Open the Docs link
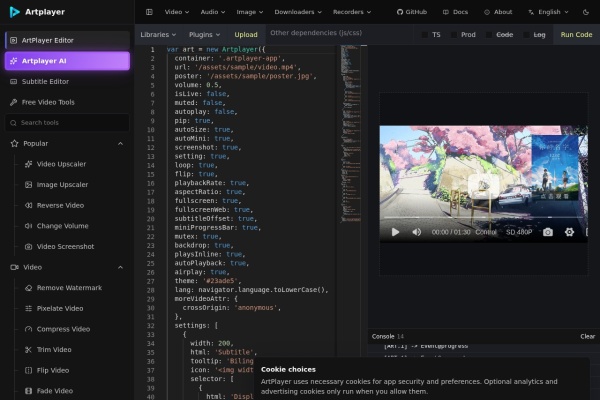Viewport: 600px width, 400px height. 455,12
